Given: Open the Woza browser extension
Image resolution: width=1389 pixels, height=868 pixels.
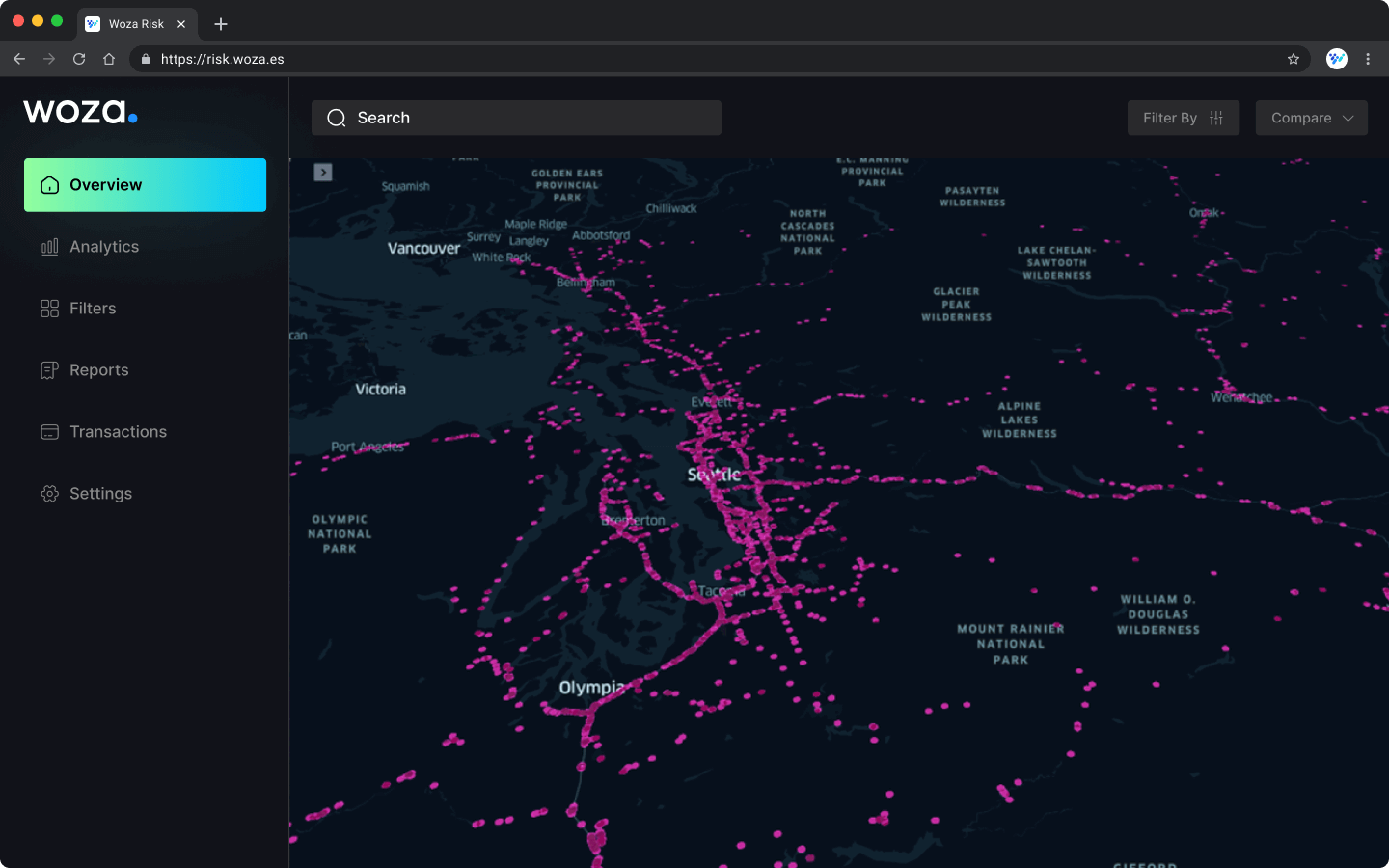Looking at the screenshot, I should point(1336,59).
